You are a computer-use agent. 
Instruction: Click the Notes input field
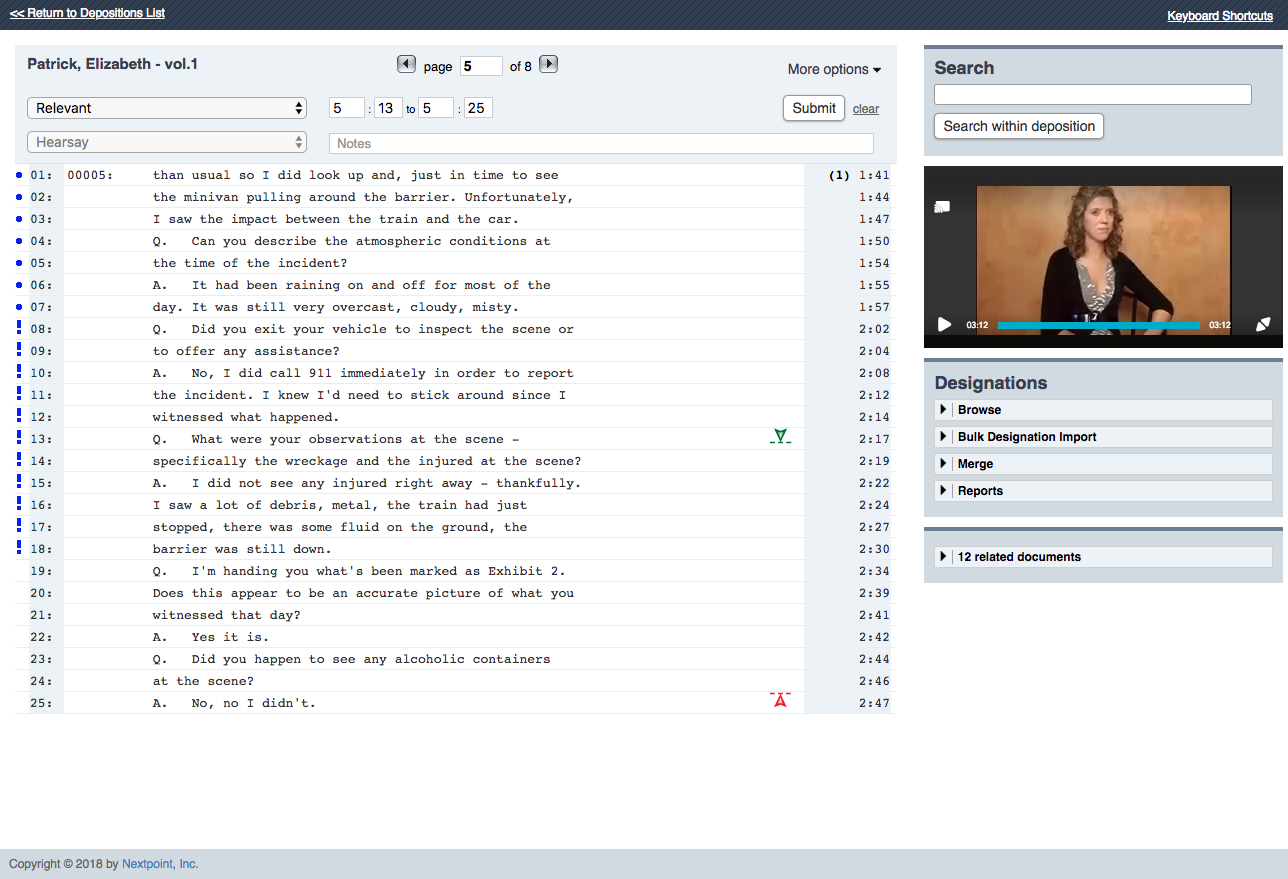click(601, 143)
